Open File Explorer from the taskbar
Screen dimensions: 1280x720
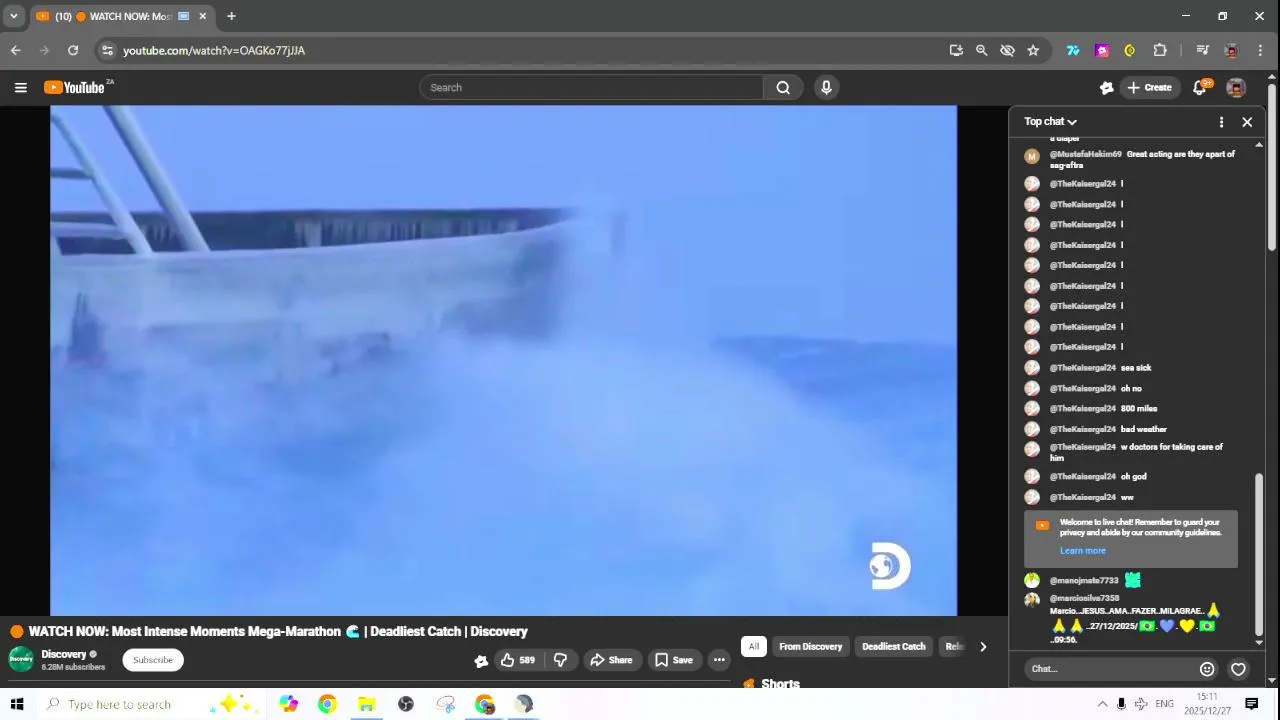366,704
